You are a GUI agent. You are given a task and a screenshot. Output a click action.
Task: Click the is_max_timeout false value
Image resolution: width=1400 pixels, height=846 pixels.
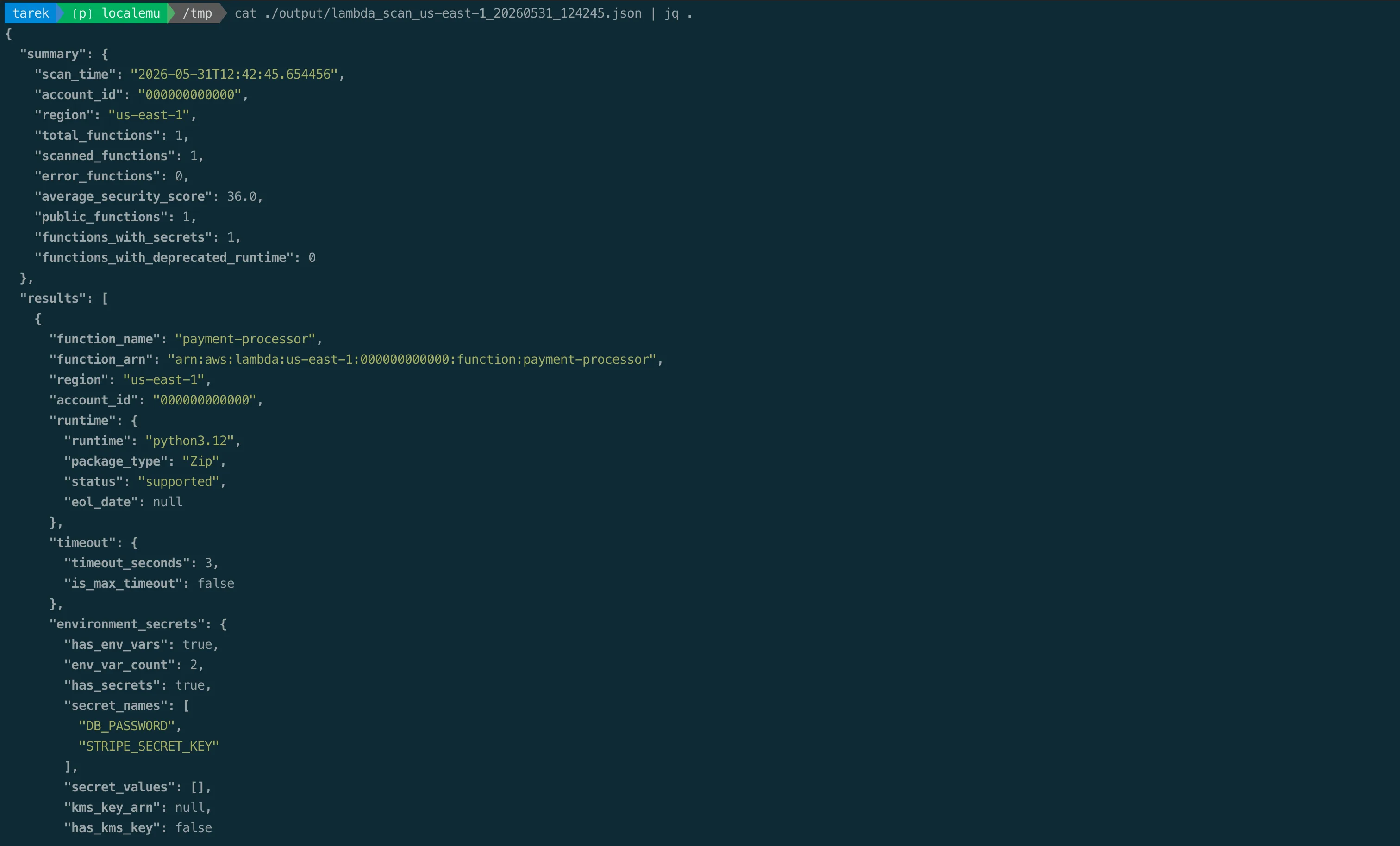click(x=216, y=584)
